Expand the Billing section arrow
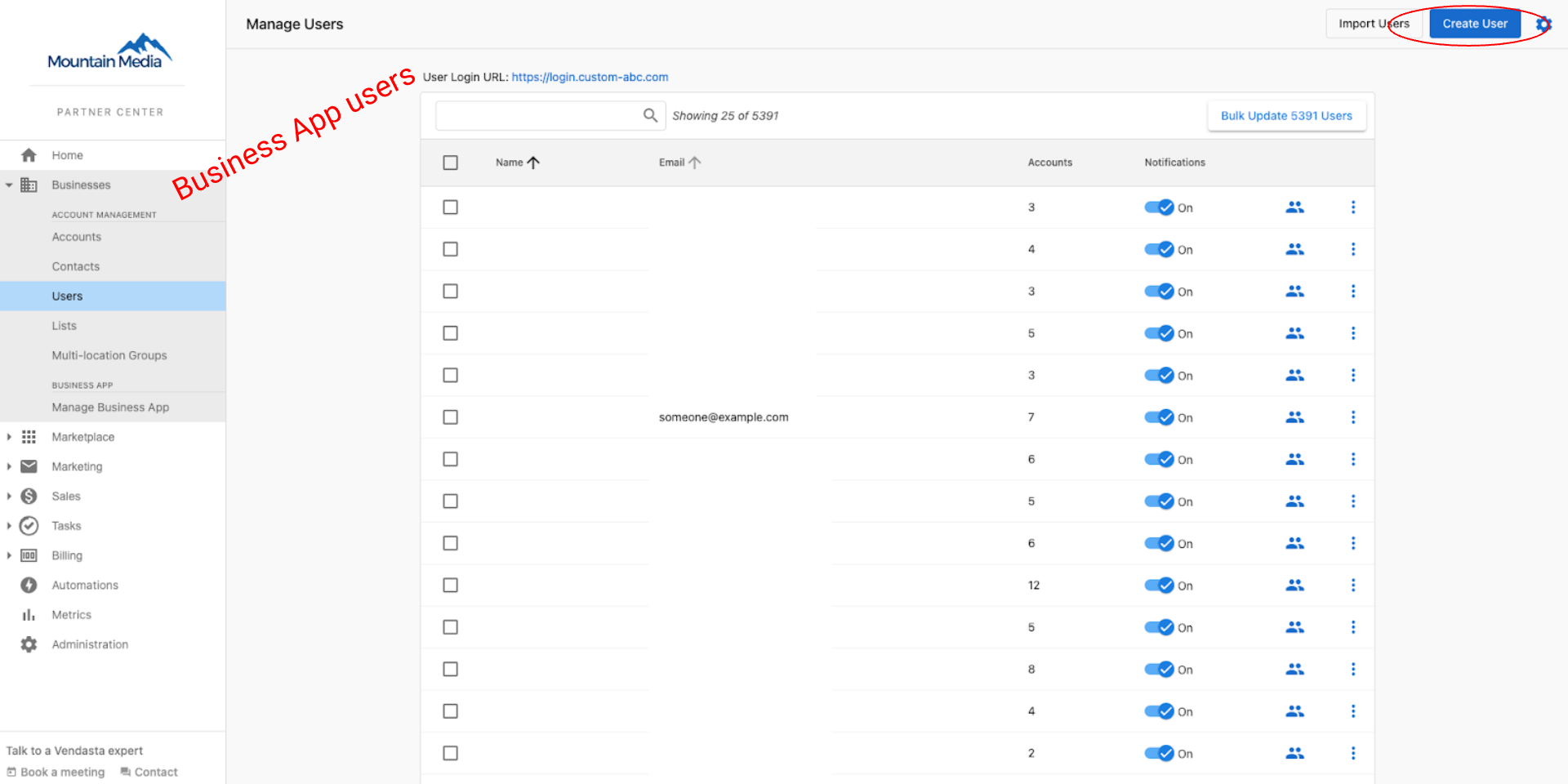Image resolution: width=1568 pixels, height=784 pixels. click(9, 555)
